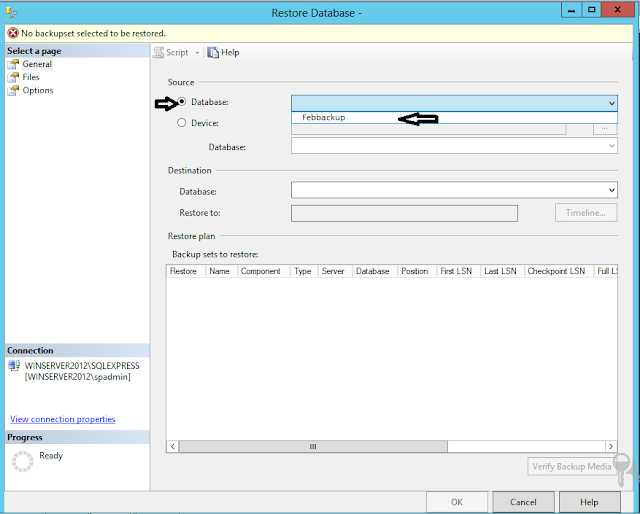Viewport: 640px width, 514px height.
Task: Click the Last LSN column header
Action: 502,271
